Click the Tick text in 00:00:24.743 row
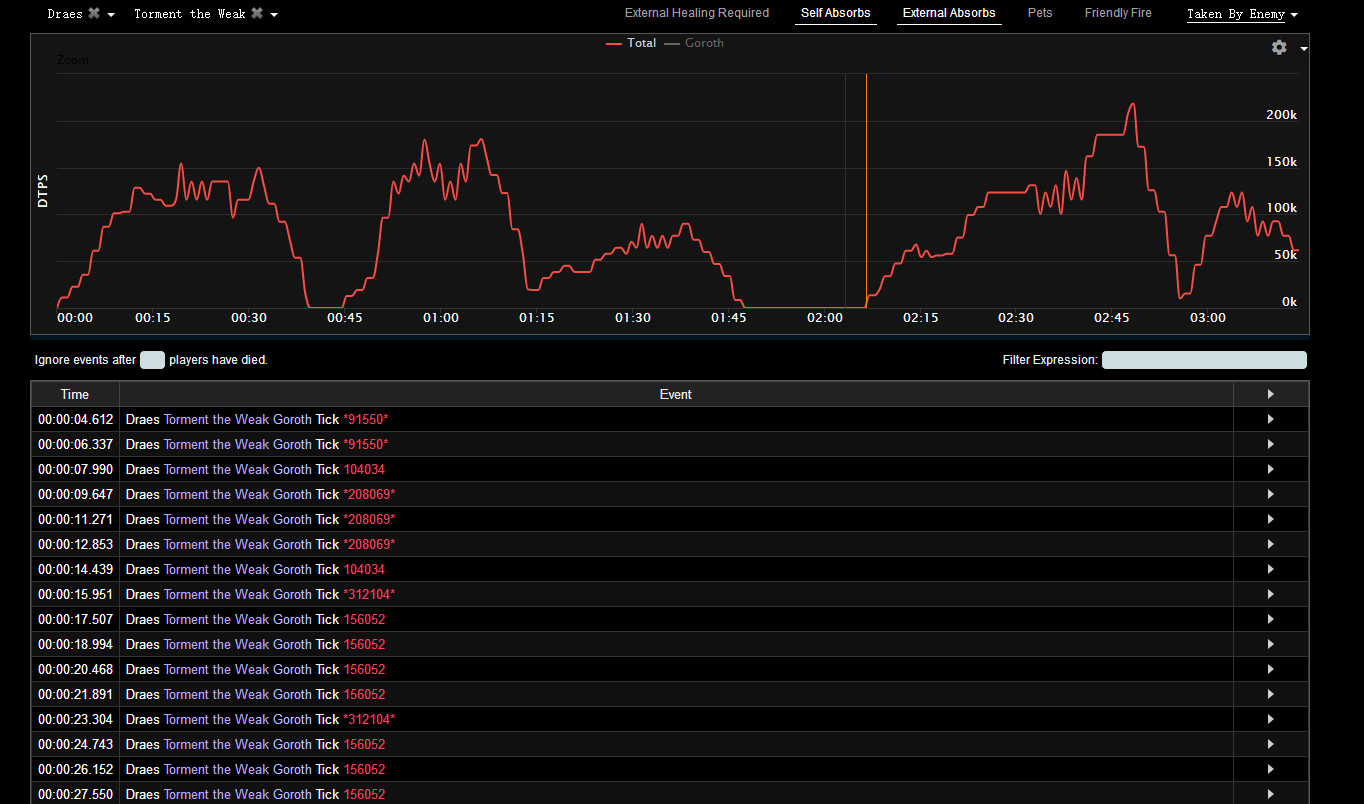 click(327, 744)
